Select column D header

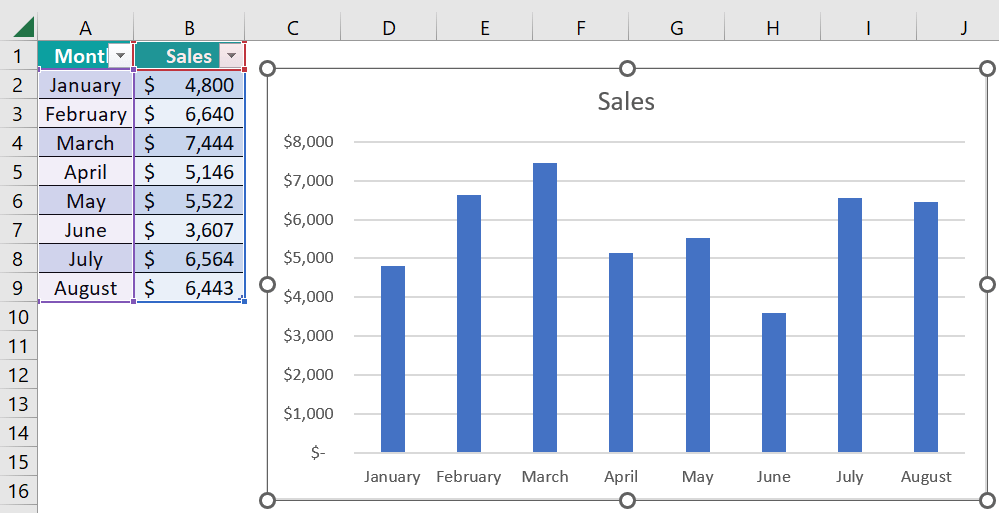[388, 27]
